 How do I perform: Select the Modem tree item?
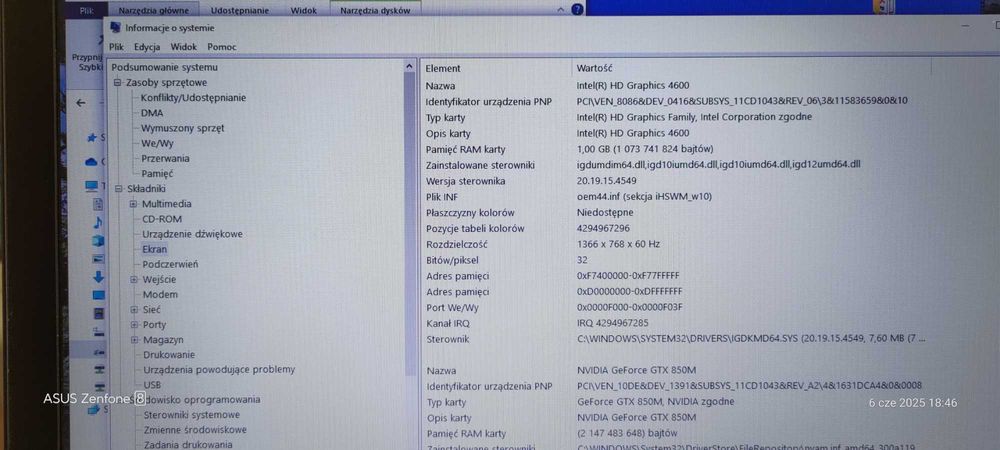(160, 294)
